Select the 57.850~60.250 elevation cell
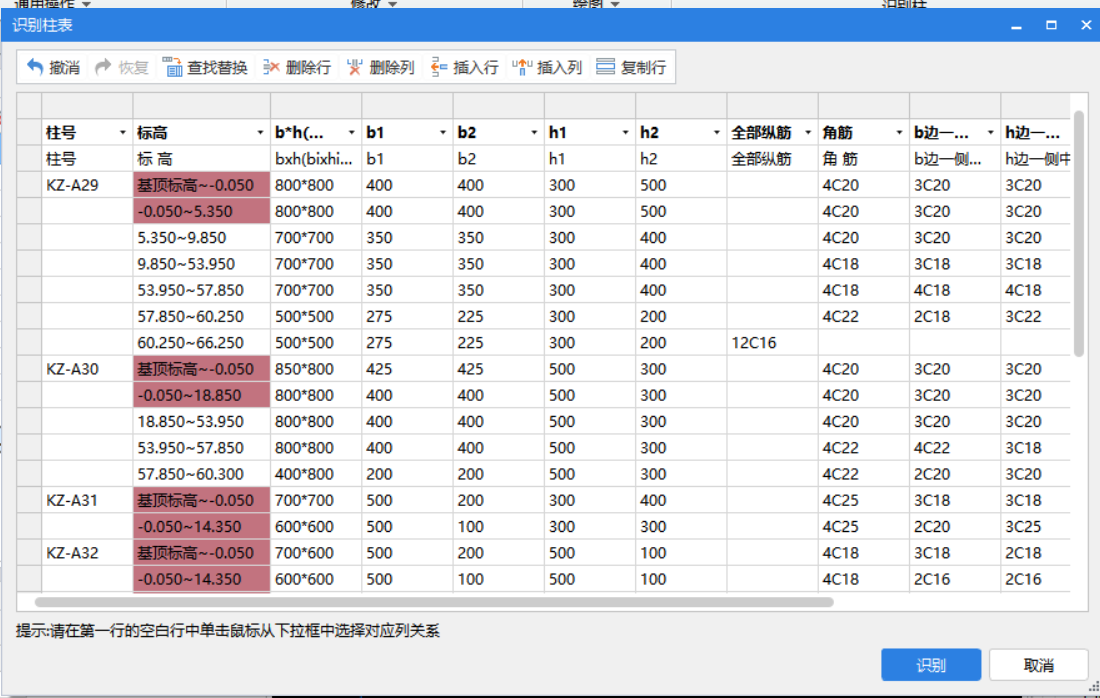This screenshot has width=1100, height=698. [x=201, y=316]
